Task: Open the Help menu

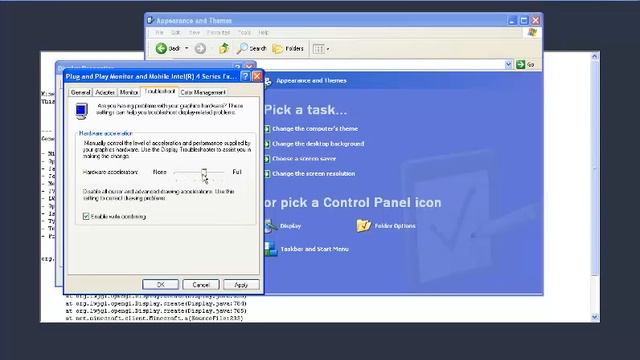Action: click(263, 32)
